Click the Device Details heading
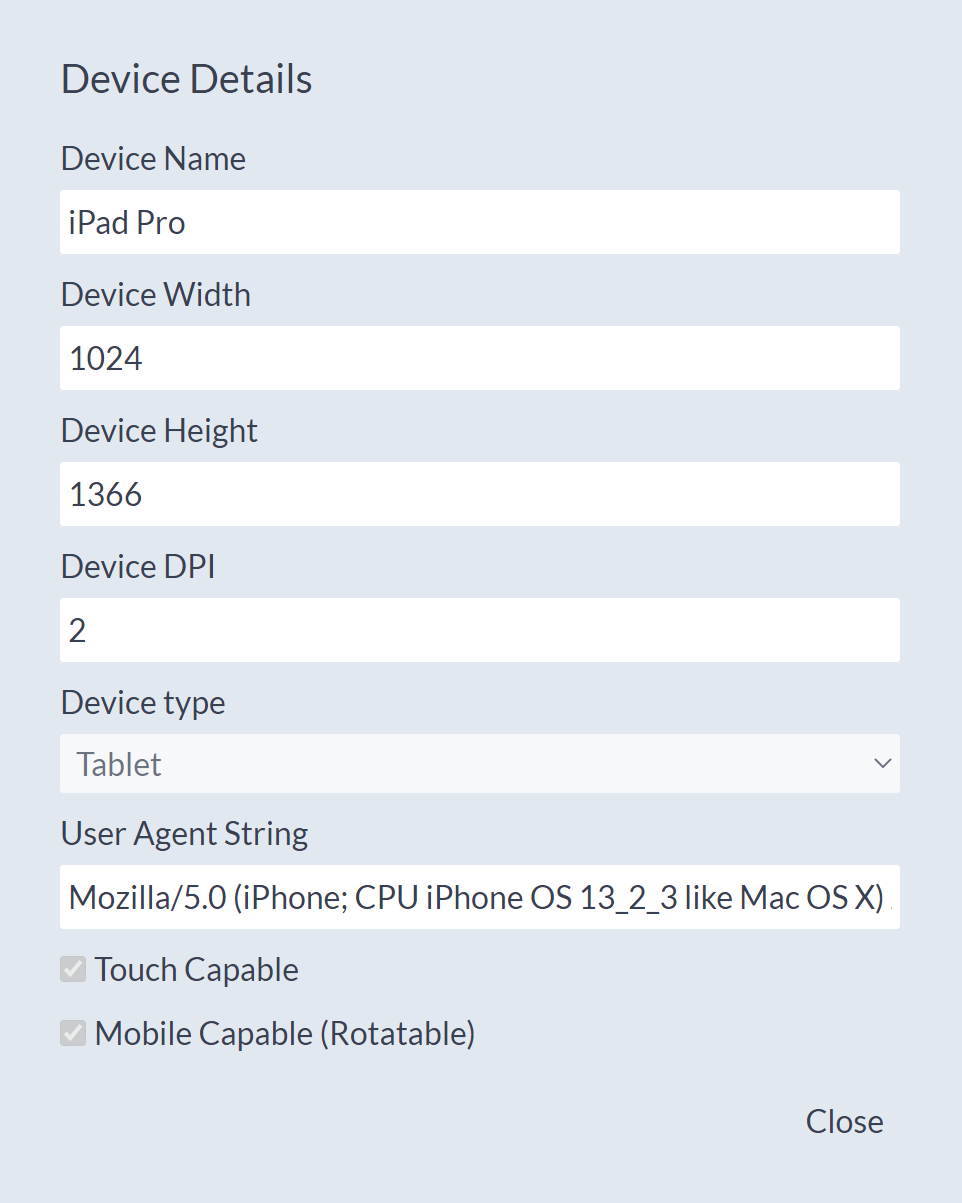This screenshot has height=1203, width=962. pyautogui.click(x=187, y=80)
